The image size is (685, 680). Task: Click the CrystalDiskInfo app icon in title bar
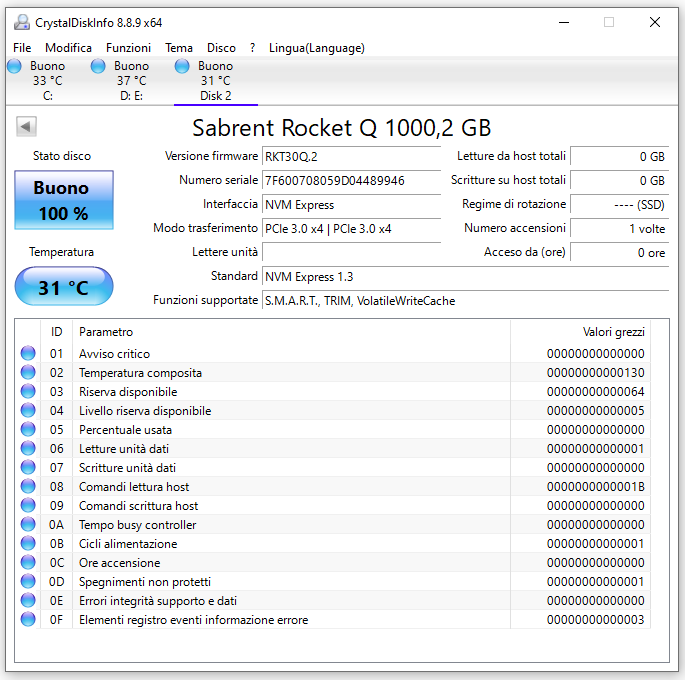point(22,22)
